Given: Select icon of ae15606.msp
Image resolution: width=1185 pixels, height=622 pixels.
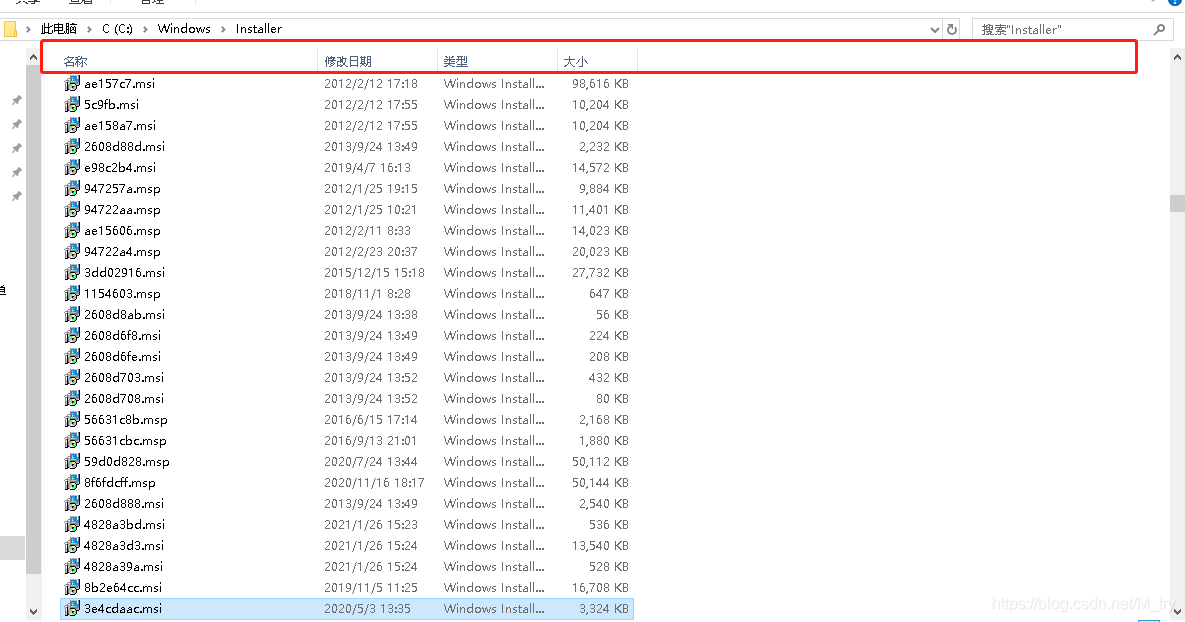Looking at the screenshot, I should [72, 231].
